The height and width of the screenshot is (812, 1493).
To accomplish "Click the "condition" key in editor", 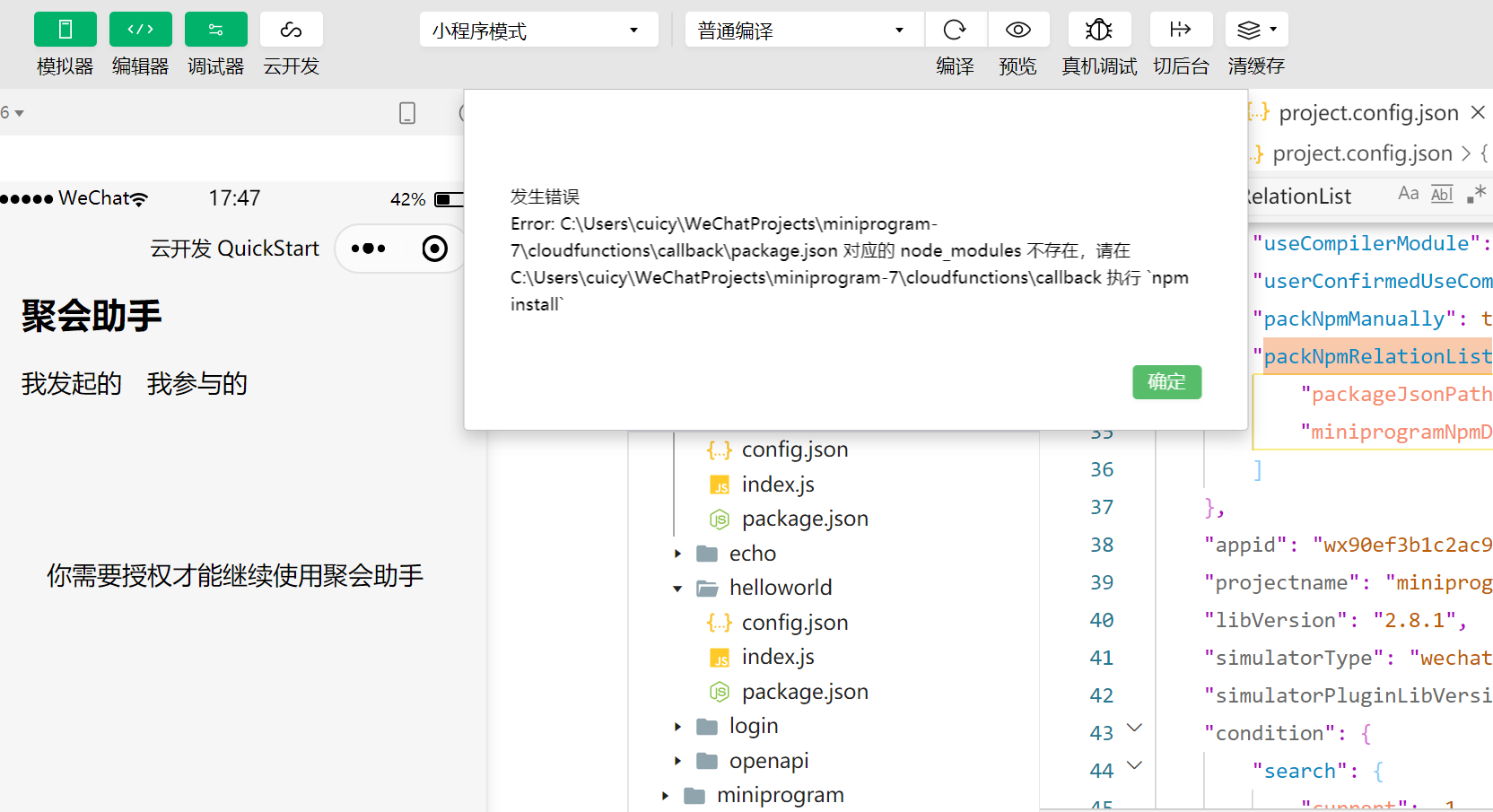I will (1270, 733).
